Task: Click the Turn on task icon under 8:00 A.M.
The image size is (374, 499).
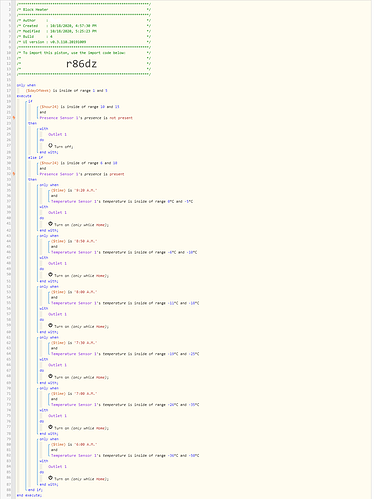Action: click(50, 326)
